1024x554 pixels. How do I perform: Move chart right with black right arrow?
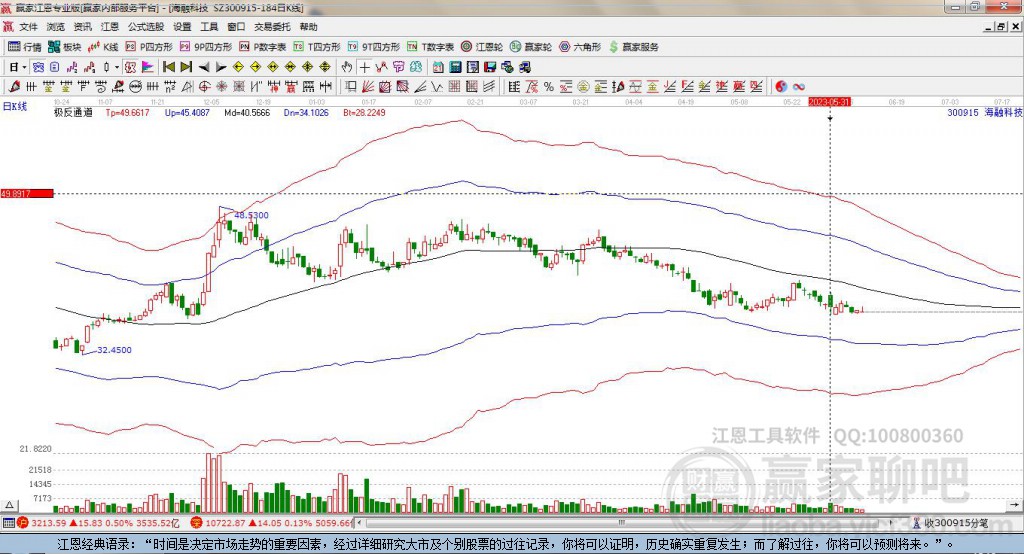pos(221,67)
